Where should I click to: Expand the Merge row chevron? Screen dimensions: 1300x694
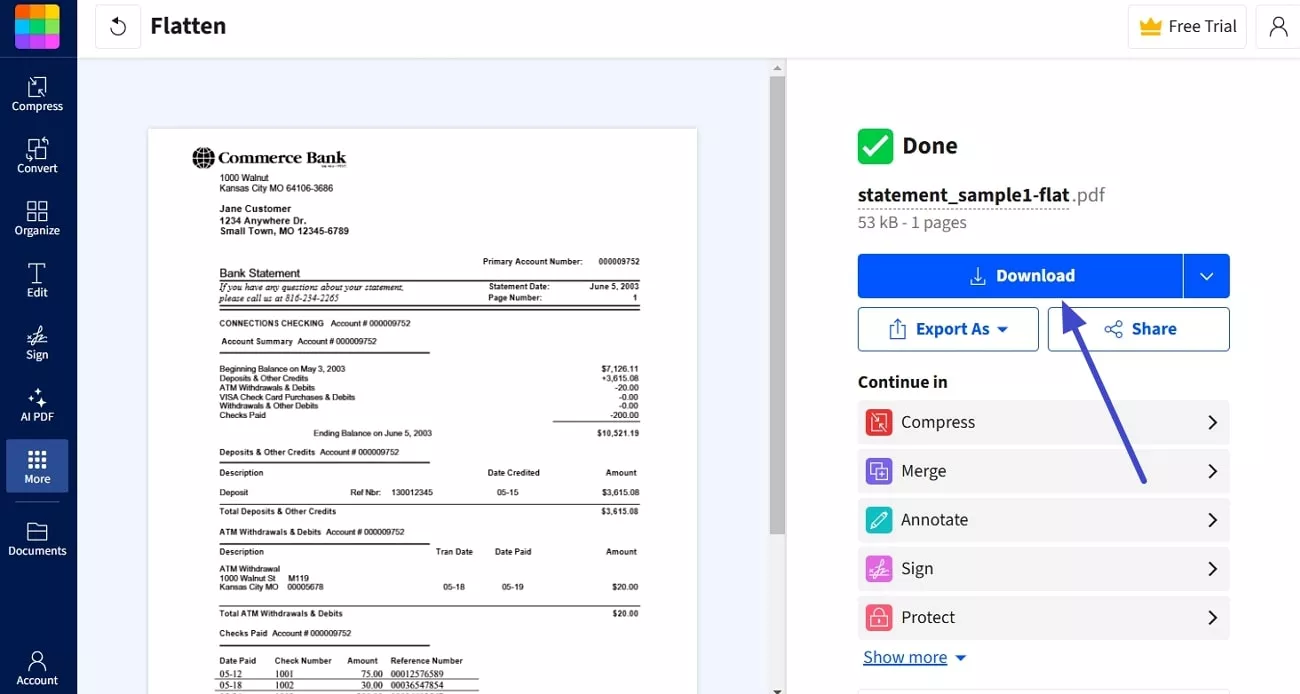1212,471
